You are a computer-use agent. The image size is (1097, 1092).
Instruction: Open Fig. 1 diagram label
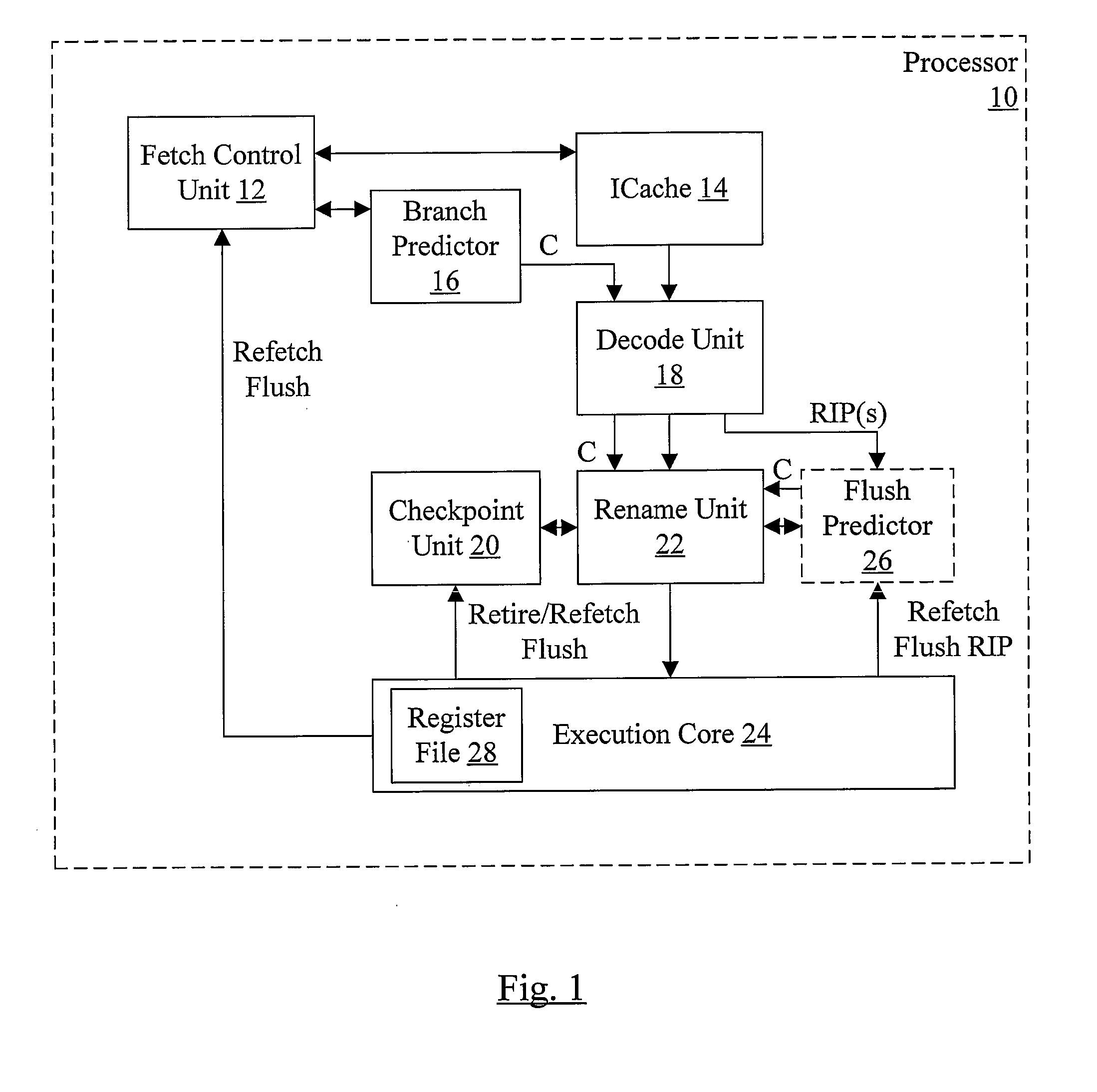pos(549,974)
